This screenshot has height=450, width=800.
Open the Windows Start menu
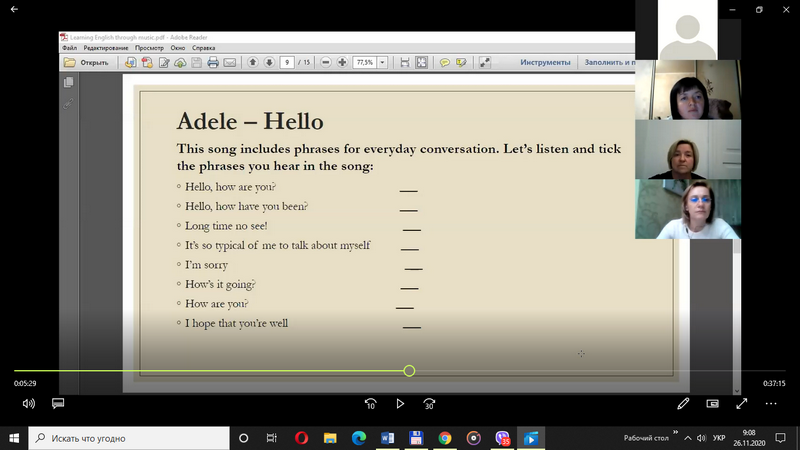point(14,438)
